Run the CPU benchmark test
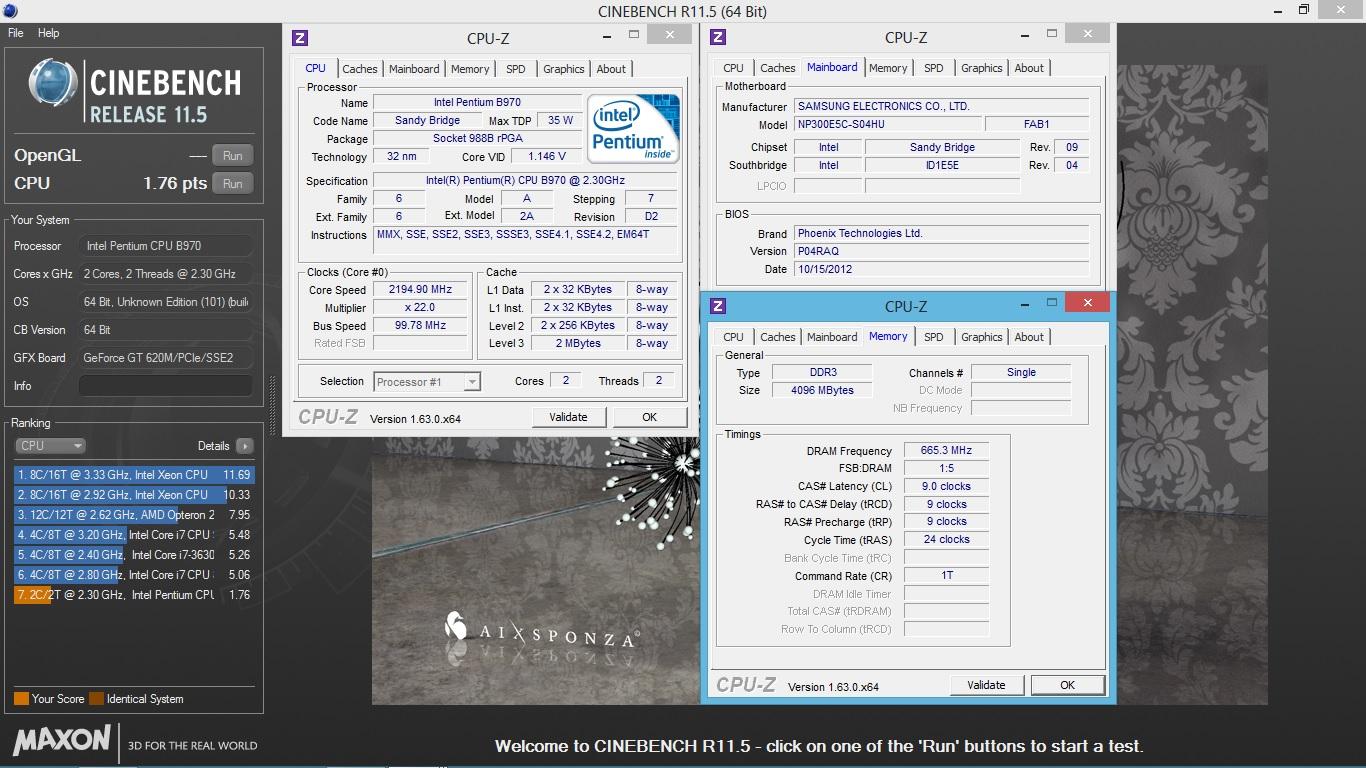1366x768 pixels. 233,183
